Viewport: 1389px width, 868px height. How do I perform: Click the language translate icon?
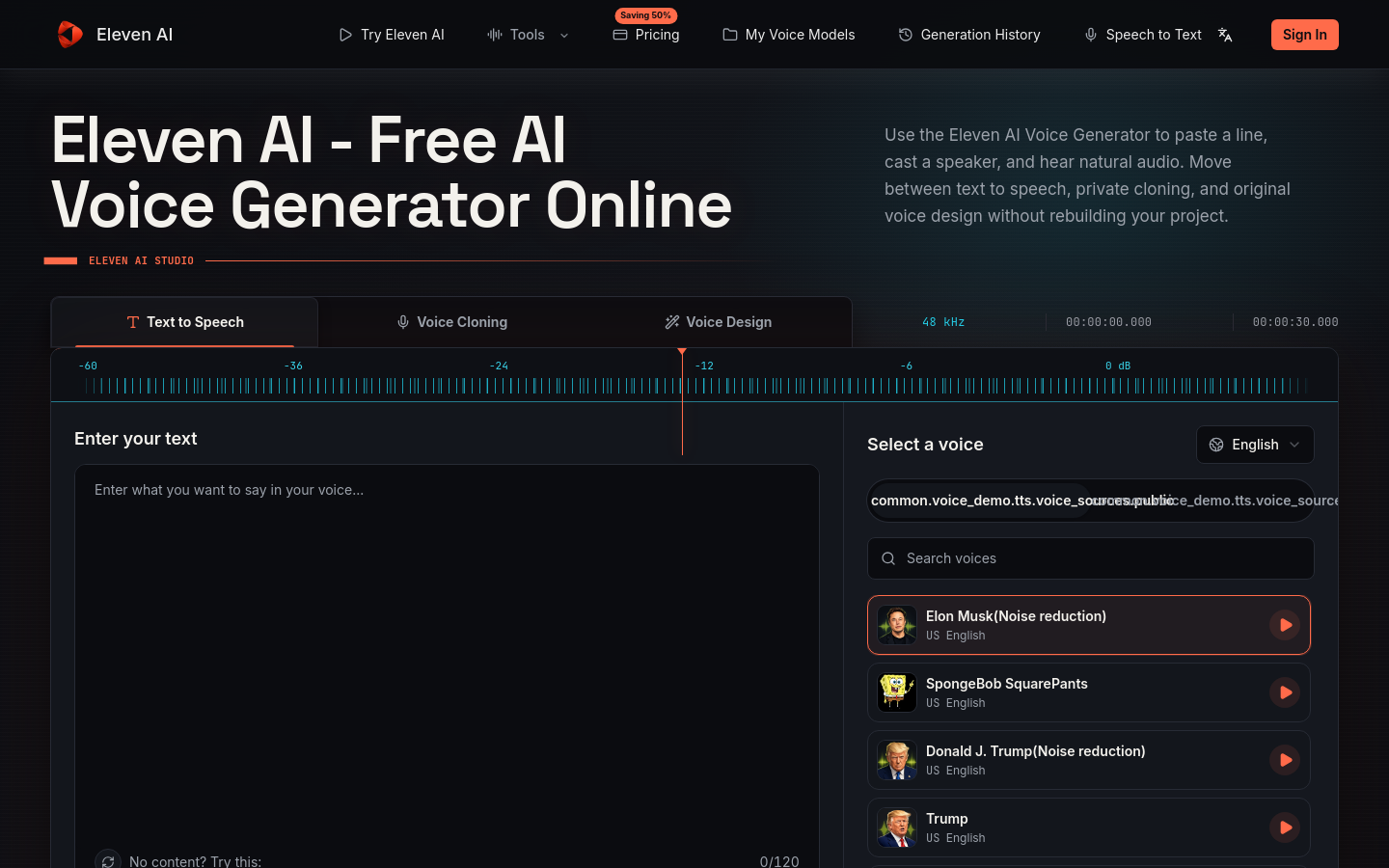[x=1225, y=35]
